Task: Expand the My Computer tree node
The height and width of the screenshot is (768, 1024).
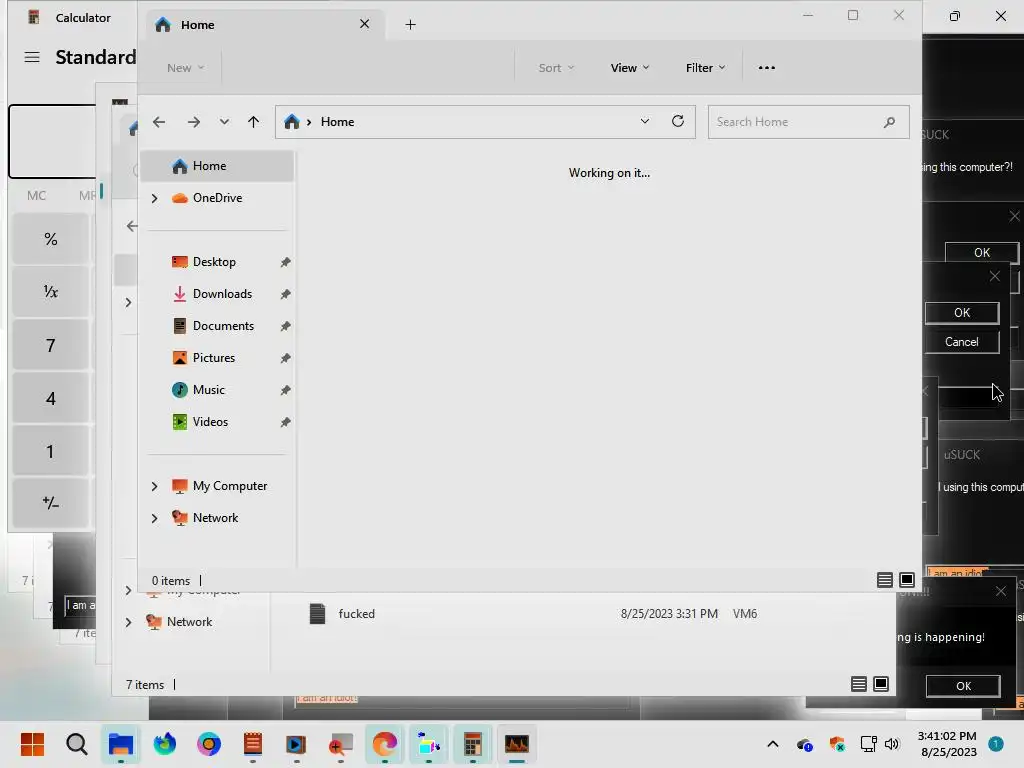Action: (155, 486)
